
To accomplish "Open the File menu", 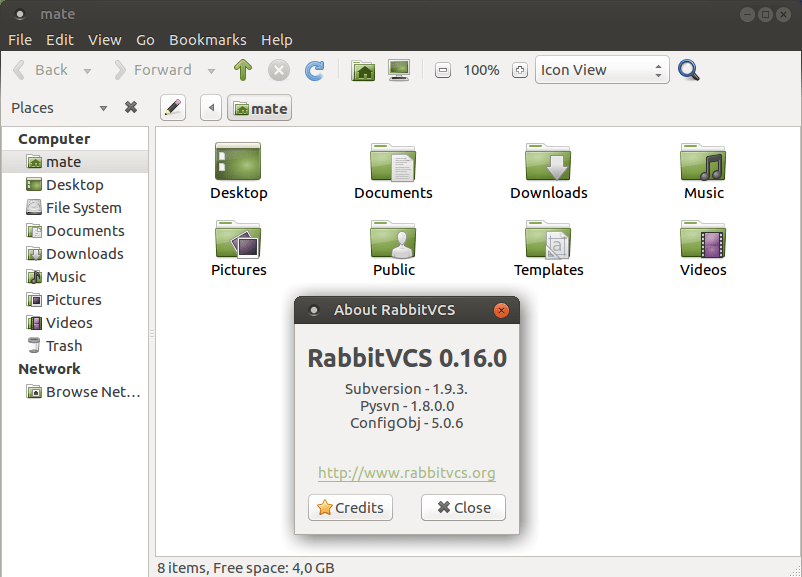I will 20,40.
